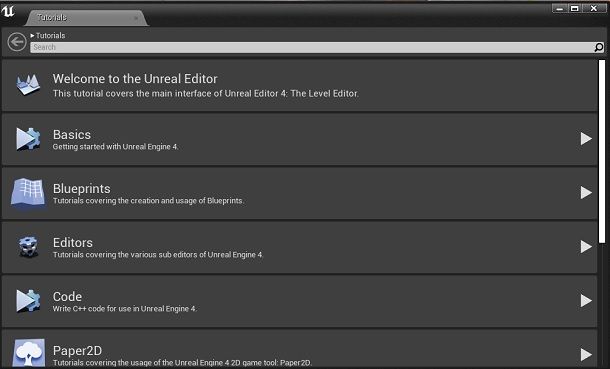This screenshot has height=369, width=610.
Task: Expand the Code category arrow
Action: (586, 301)
